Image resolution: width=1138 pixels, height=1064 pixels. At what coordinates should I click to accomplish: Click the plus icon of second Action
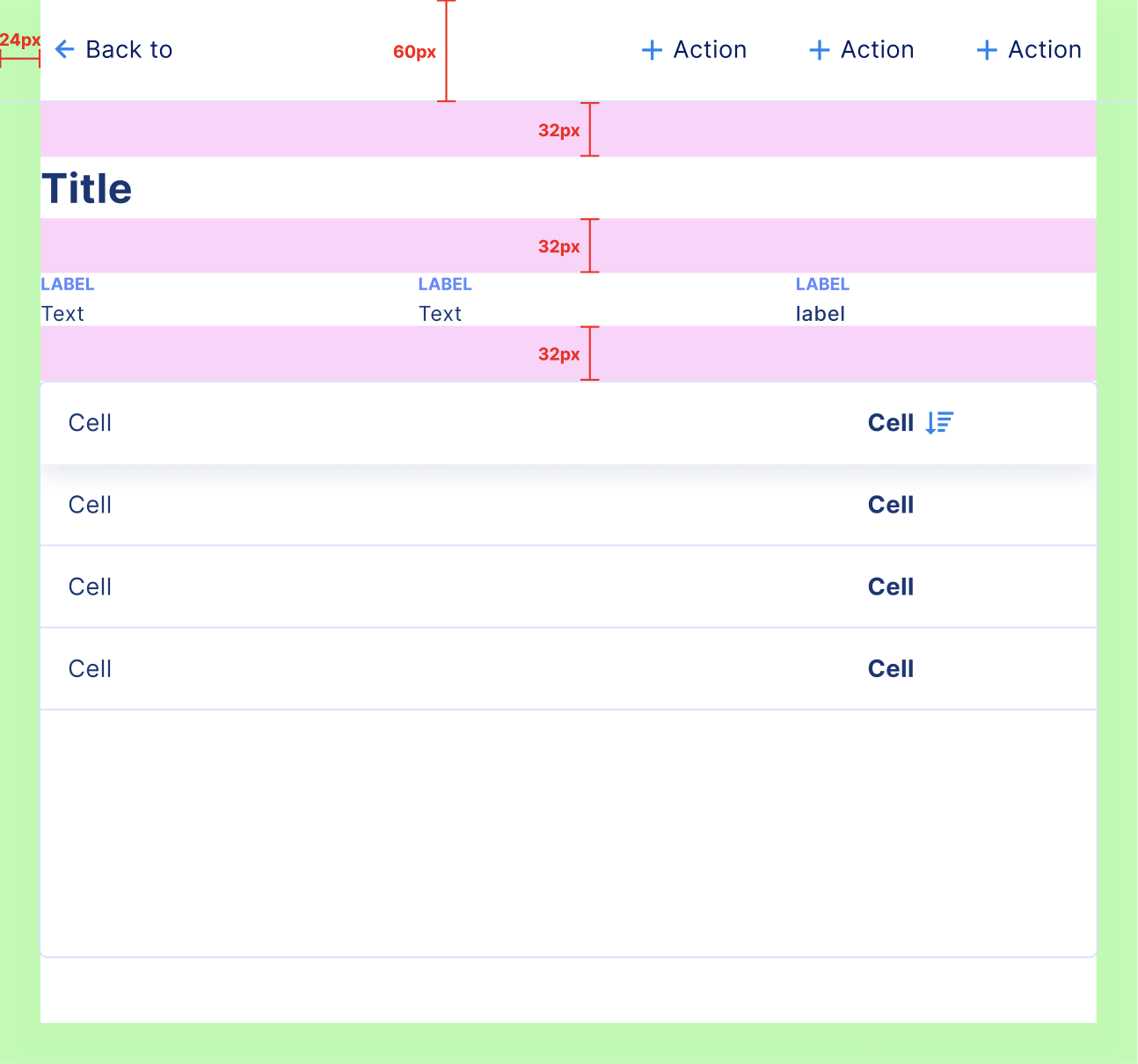[819, 50]
